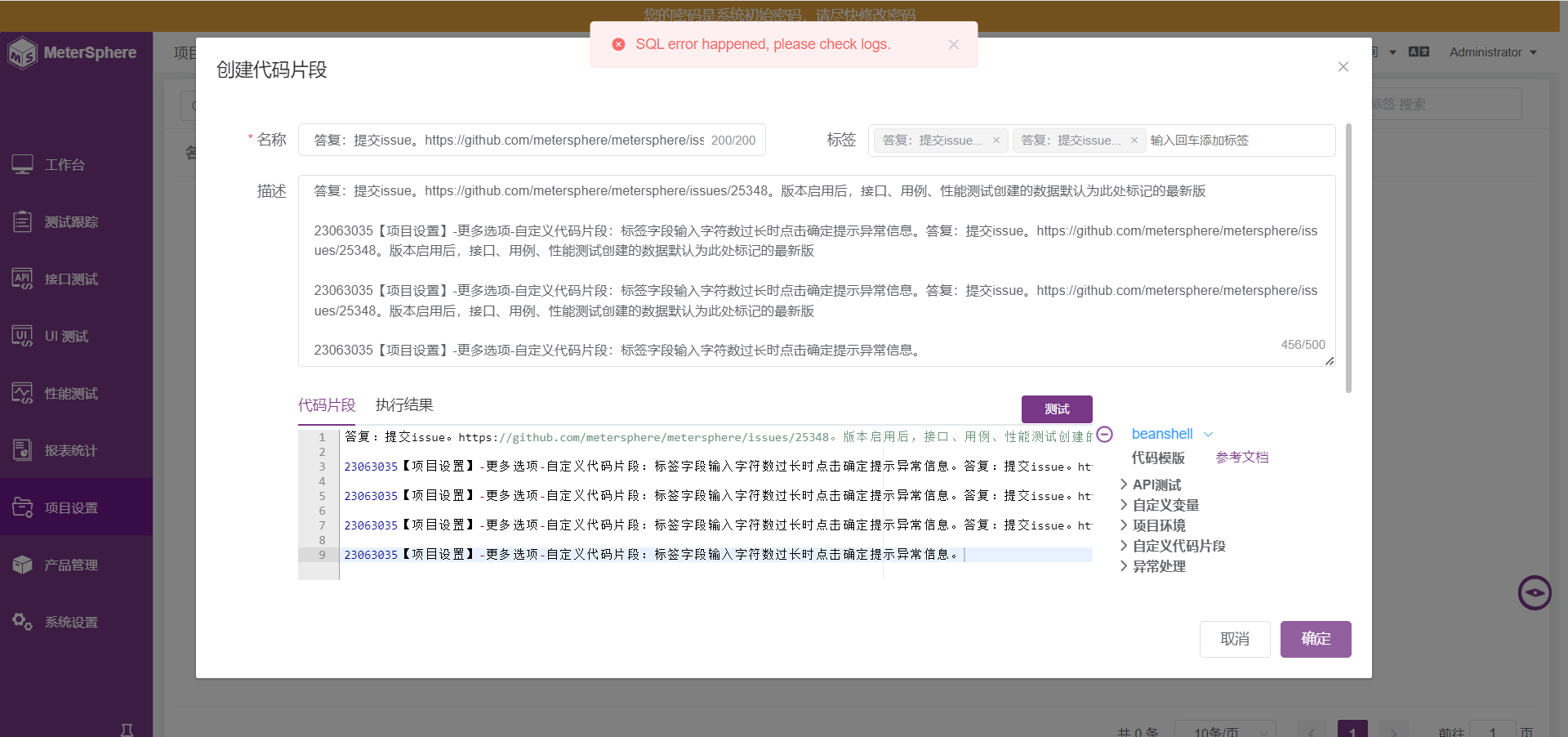
Task: Click the 名称 name input field
Action: [532, 140]
